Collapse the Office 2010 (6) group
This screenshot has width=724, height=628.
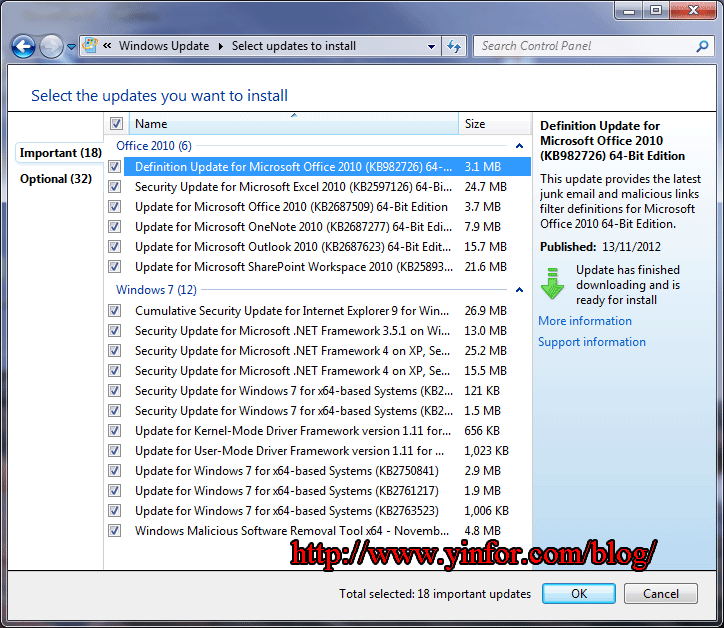pyautogui.click(x=519, y=146)
